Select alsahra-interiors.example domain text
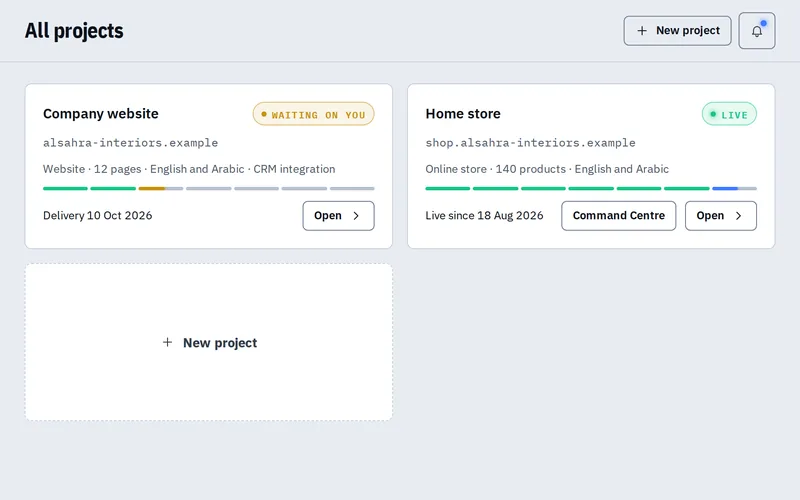The height and width of the screenshot is (500, 800). pos(130,143)
